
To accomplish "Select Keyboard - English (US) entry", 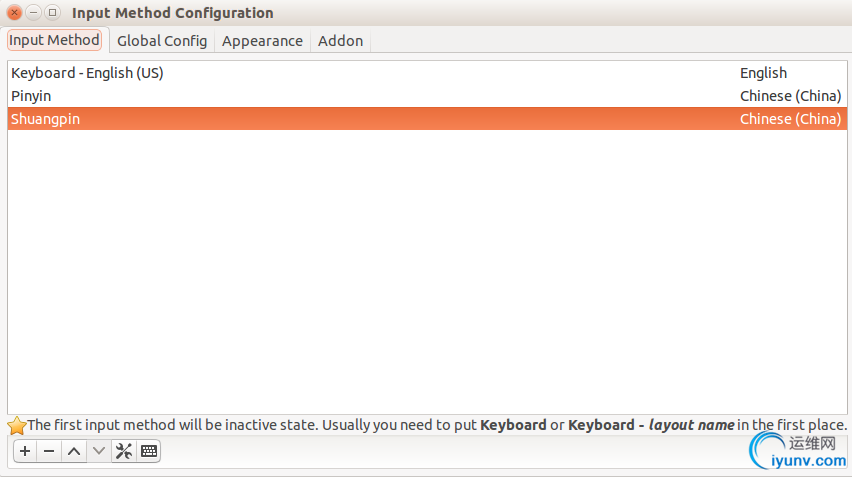I will coord(427,73).
